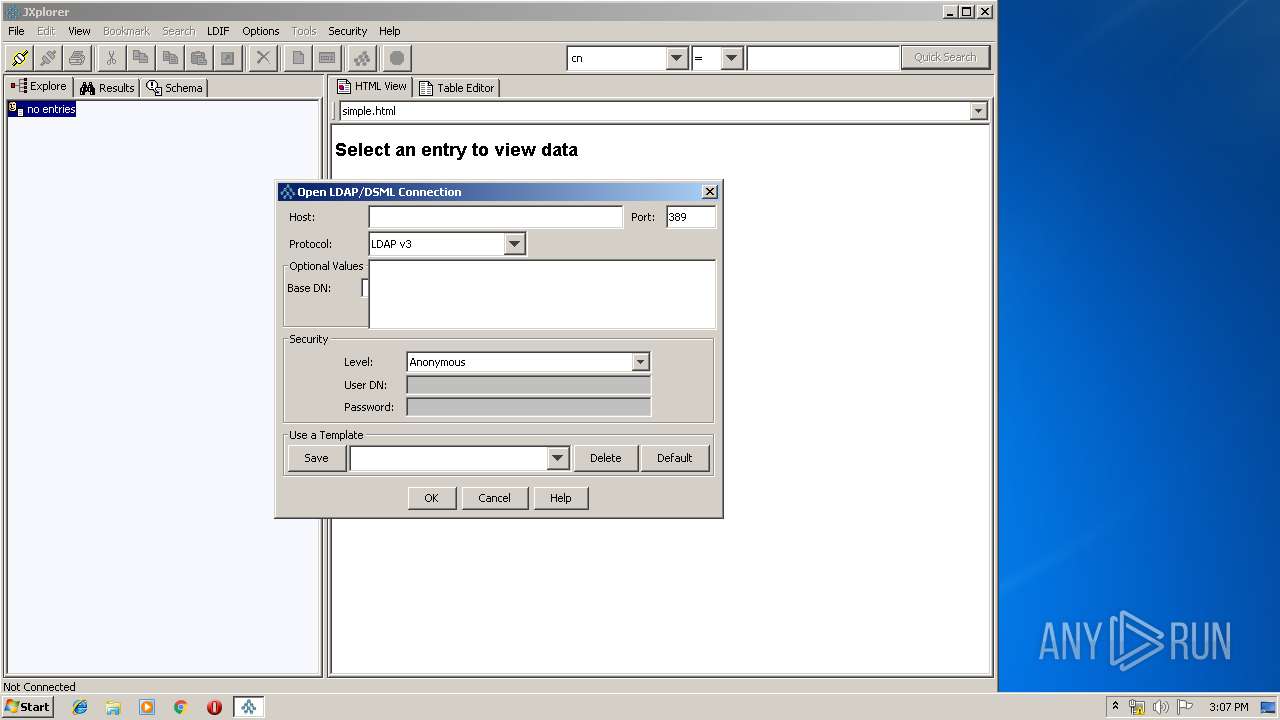1280x720 pixels.
Task: Click the Print toolbar icon
Action: [x=77, y=58]
